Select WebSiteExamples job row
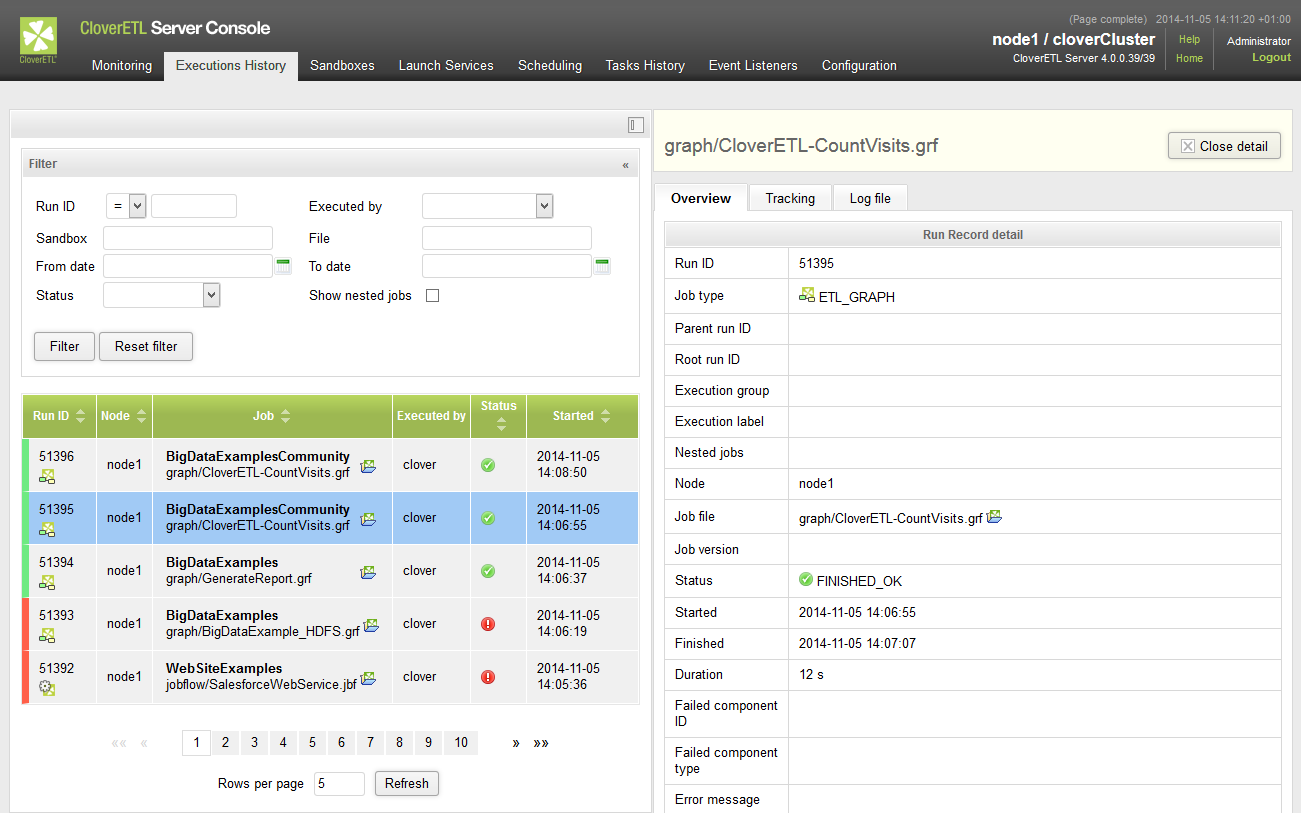This screenshot has height=813, width=1301. 330,677
